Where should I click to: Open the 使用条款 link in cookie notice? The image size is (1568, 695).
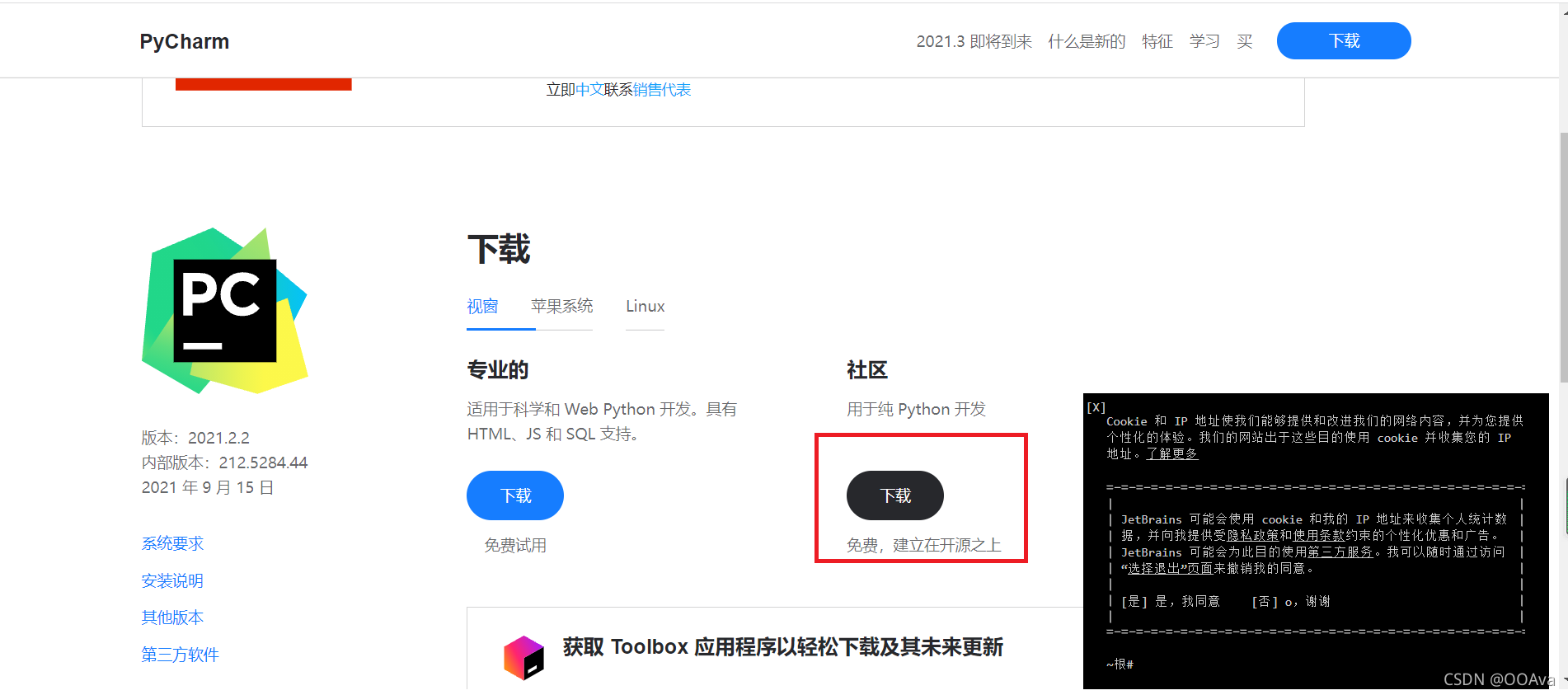point(1319,536)
